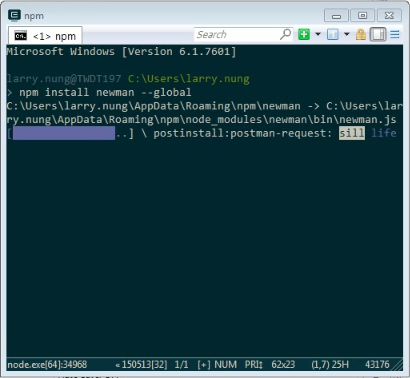Screen dimensions: 410x378
Task: Click the resize grip in status corner
Action: point(397,365)
